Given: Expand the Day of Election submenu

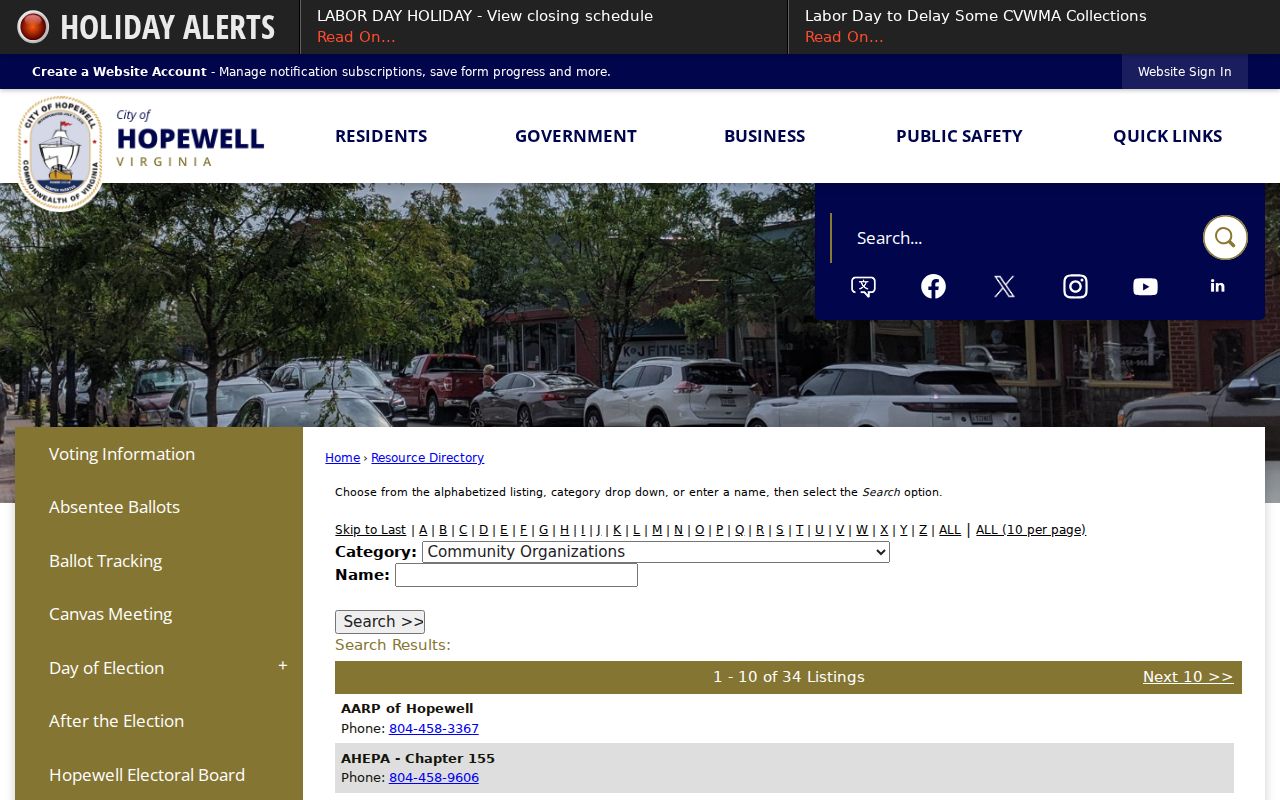Looking at the screenshot, I should point(282,666).
